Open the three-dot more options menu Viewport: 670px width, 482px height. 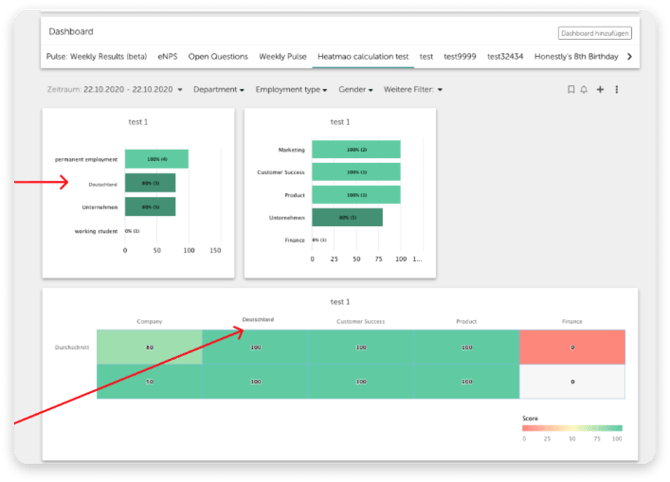[616, 90]
